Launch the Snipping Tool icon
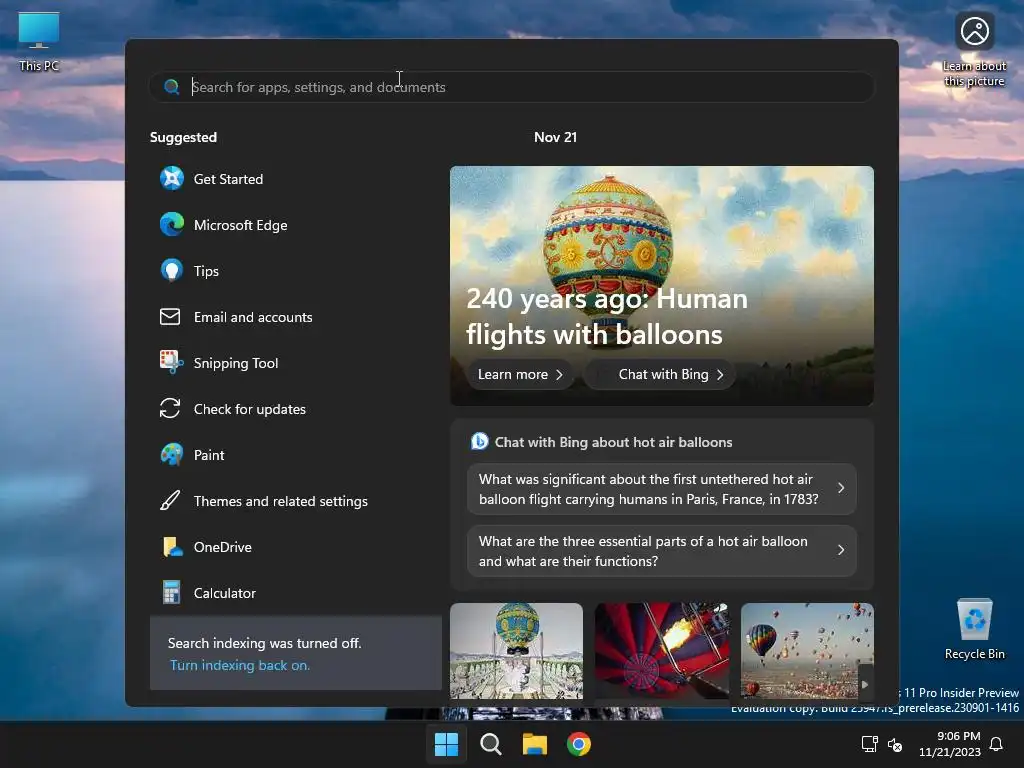 tap(171, 362)
